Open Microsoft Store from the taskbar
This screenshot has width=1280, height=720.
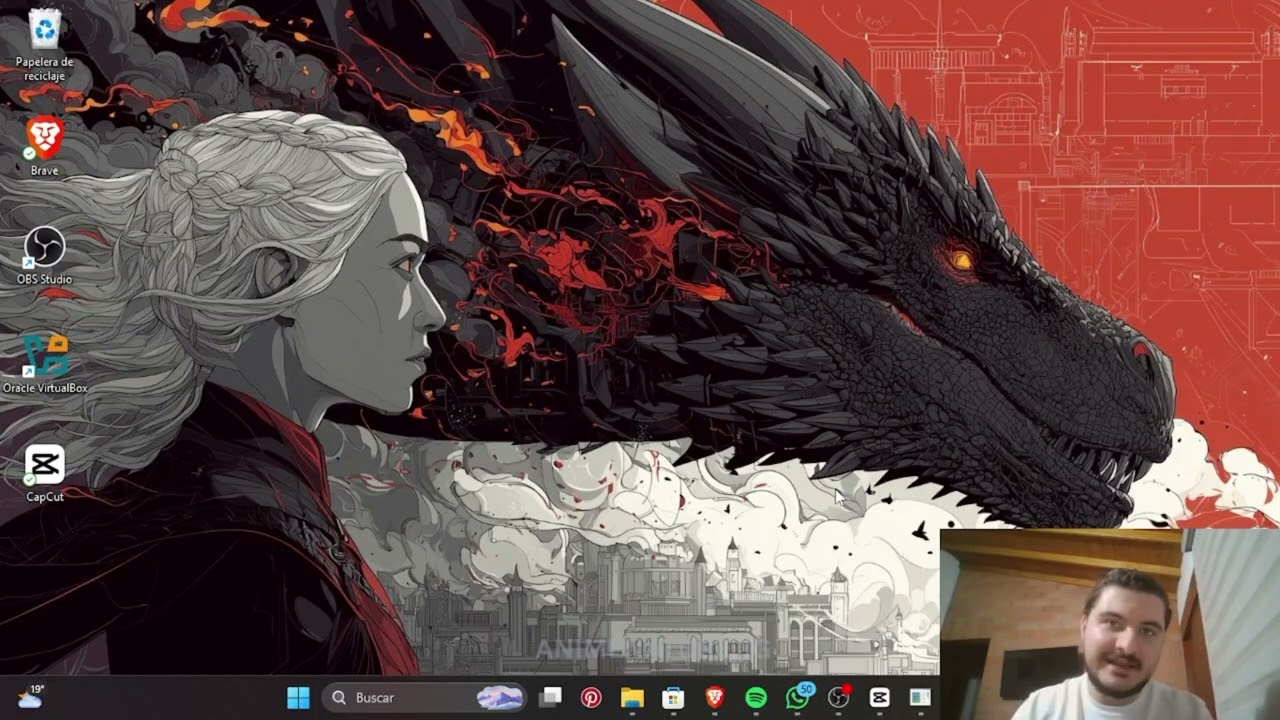(673, 698)
